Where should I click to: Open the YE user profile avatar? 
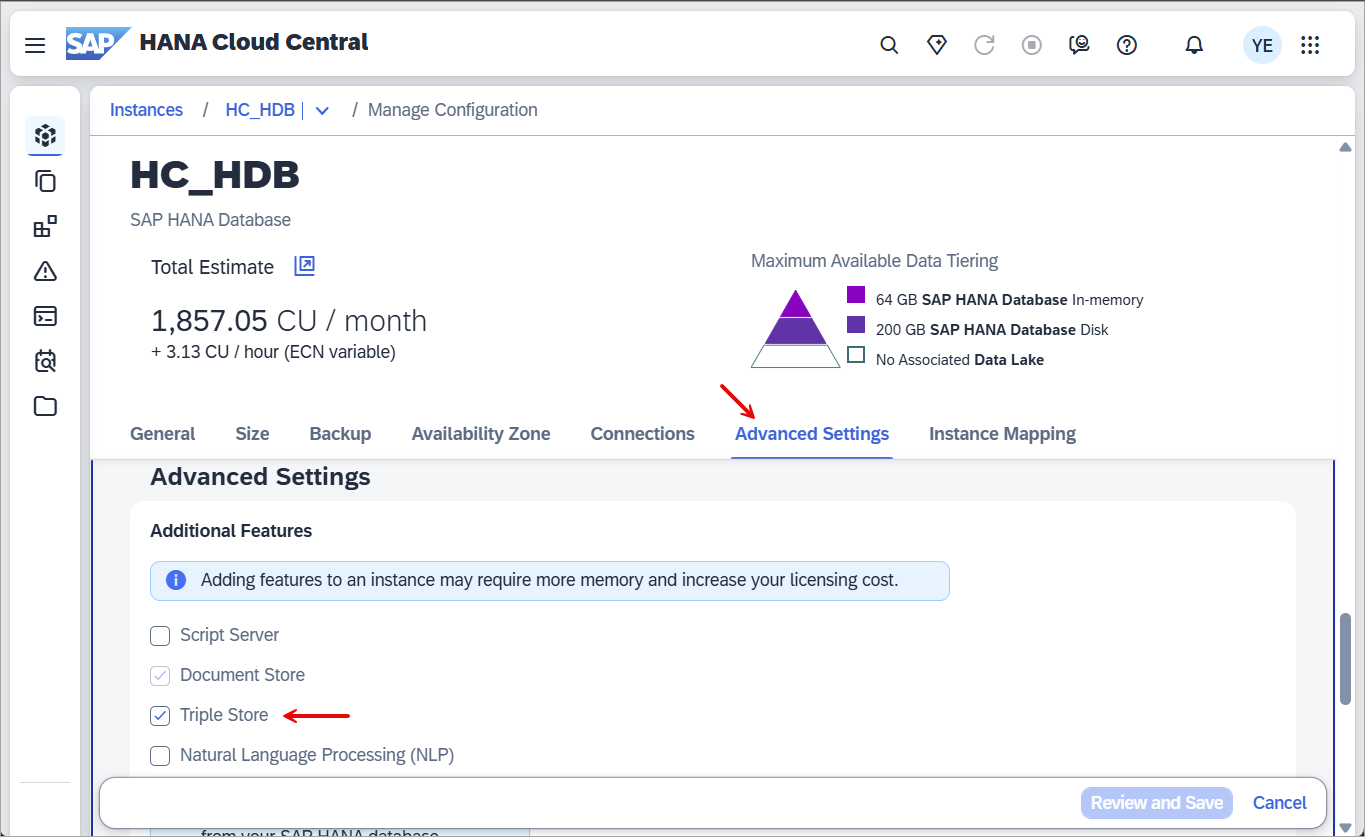point(1262,45)
